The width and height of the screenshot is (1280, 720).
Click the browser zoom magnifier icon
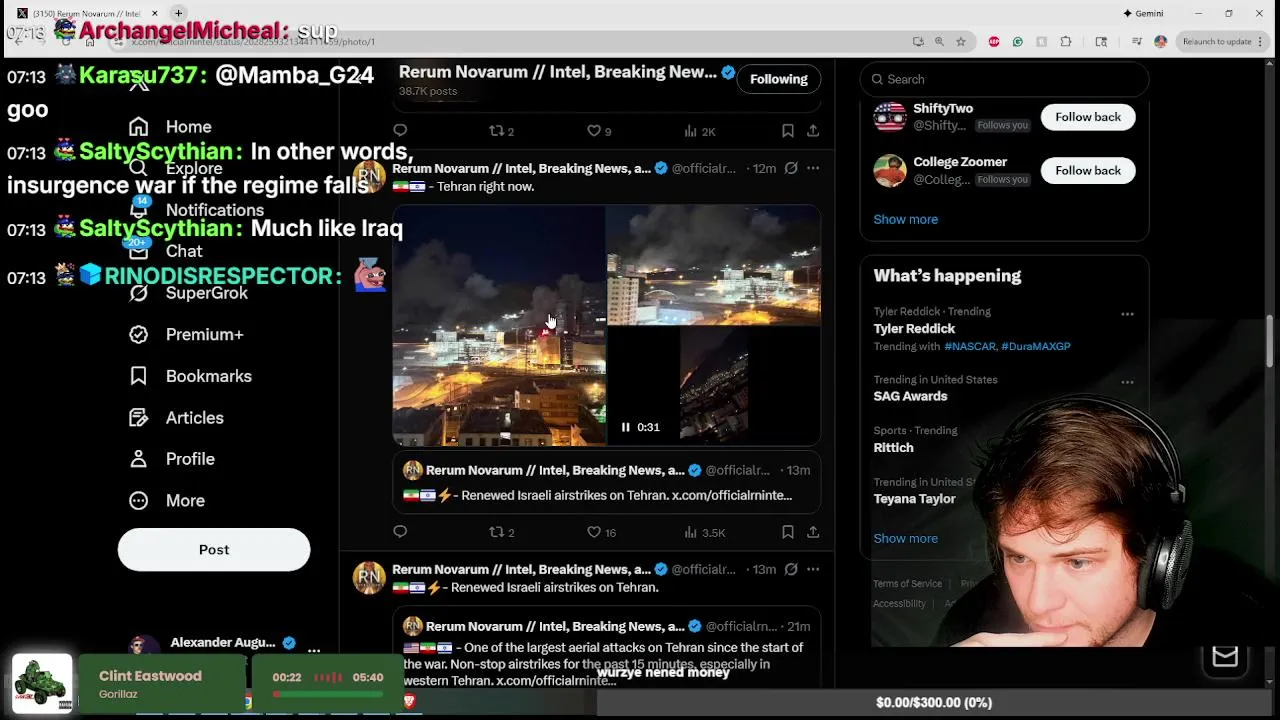[x=939, y=41]
